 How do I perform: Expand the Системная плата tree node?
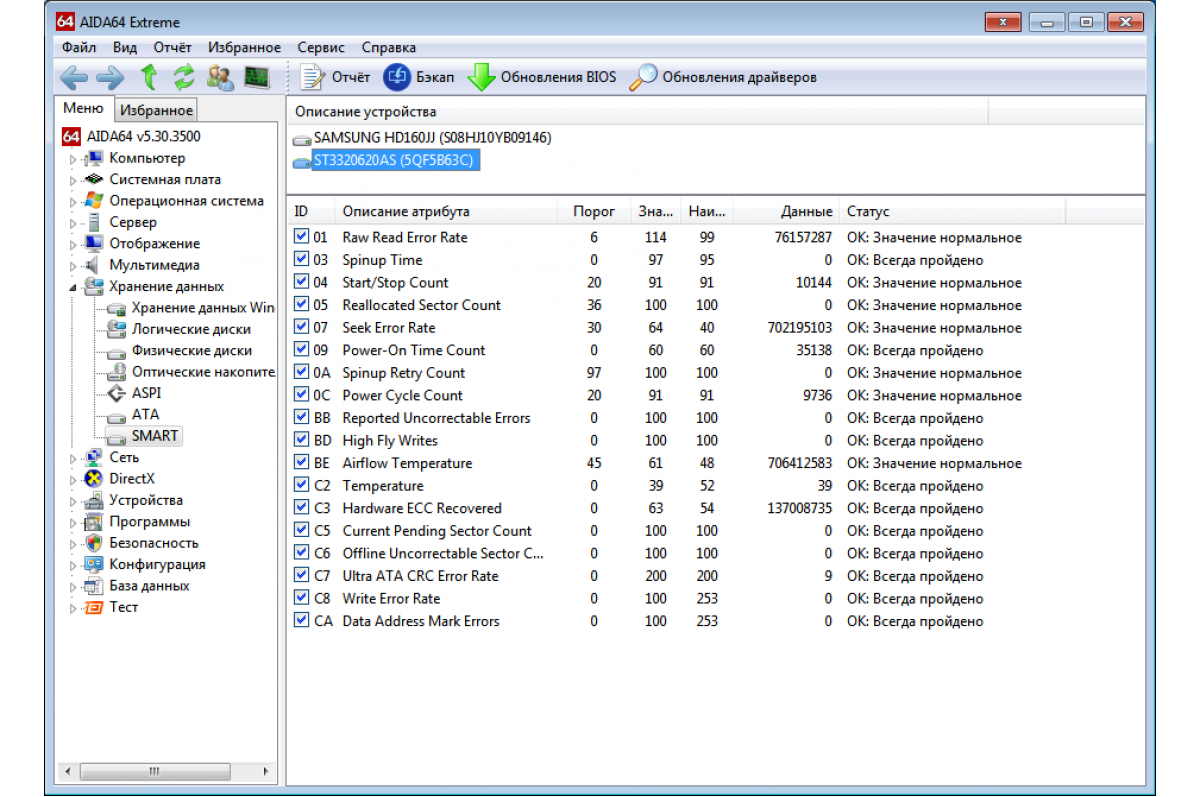tap(72, 180)
